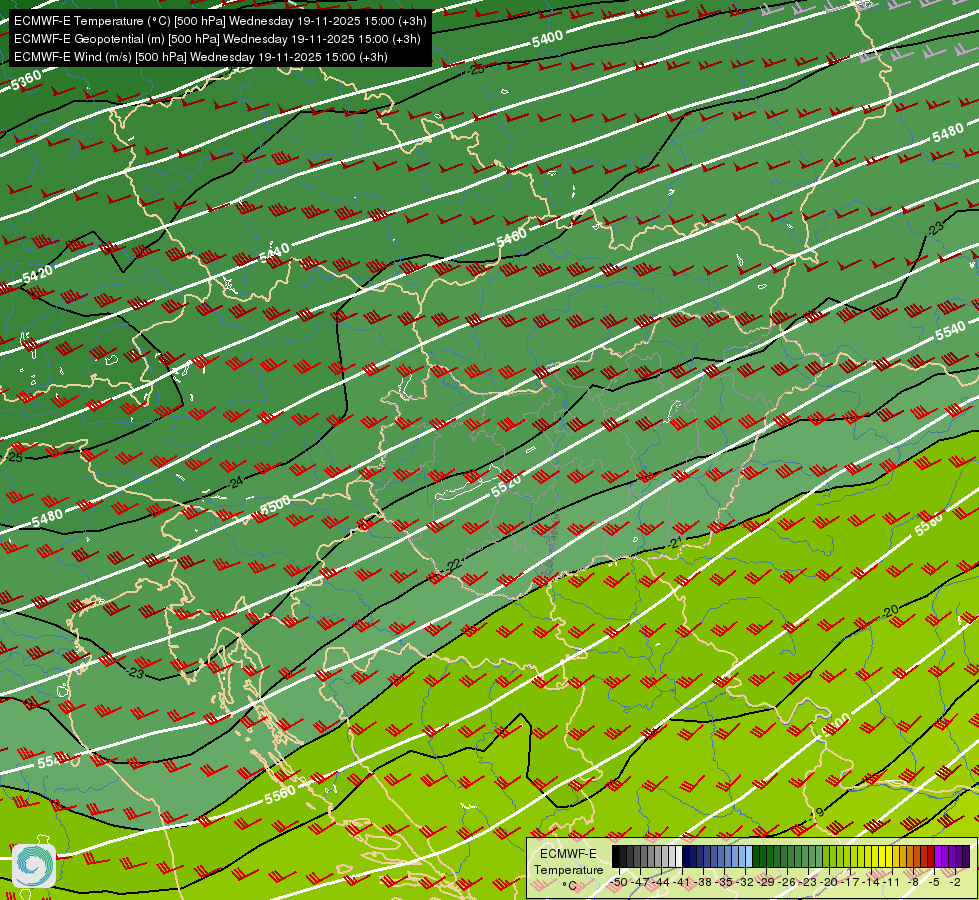Click the -26 tick label in the legend
Viewport: 979px width, 900px height.
tap(787, 882)
